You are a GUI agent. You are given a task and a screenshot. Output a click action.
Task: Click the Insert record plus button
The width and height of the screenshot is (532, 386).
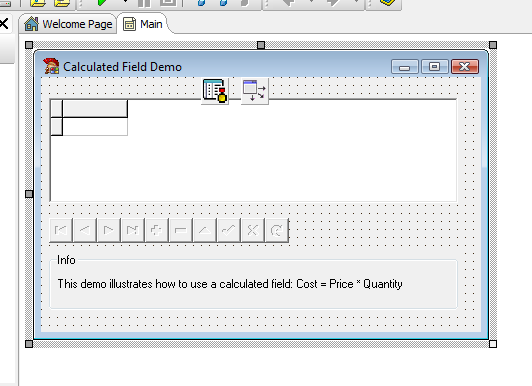pos(156,230)
